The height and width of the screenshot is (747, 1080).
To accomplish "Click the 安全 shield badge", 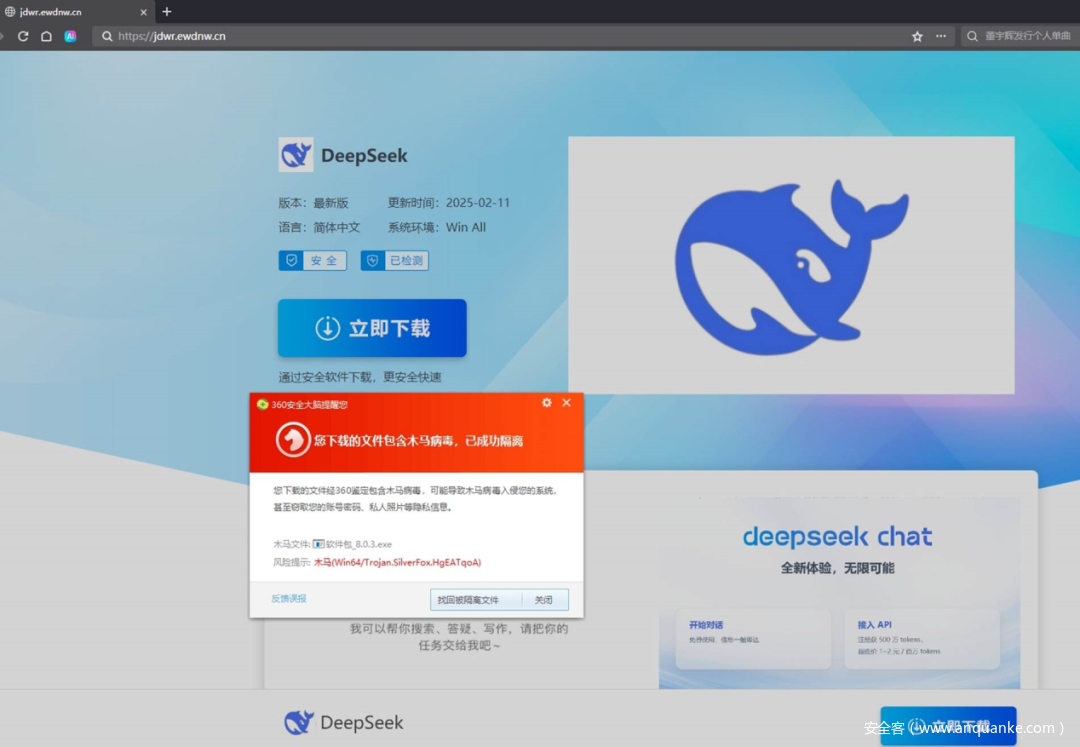I will [x=312, y=261].
